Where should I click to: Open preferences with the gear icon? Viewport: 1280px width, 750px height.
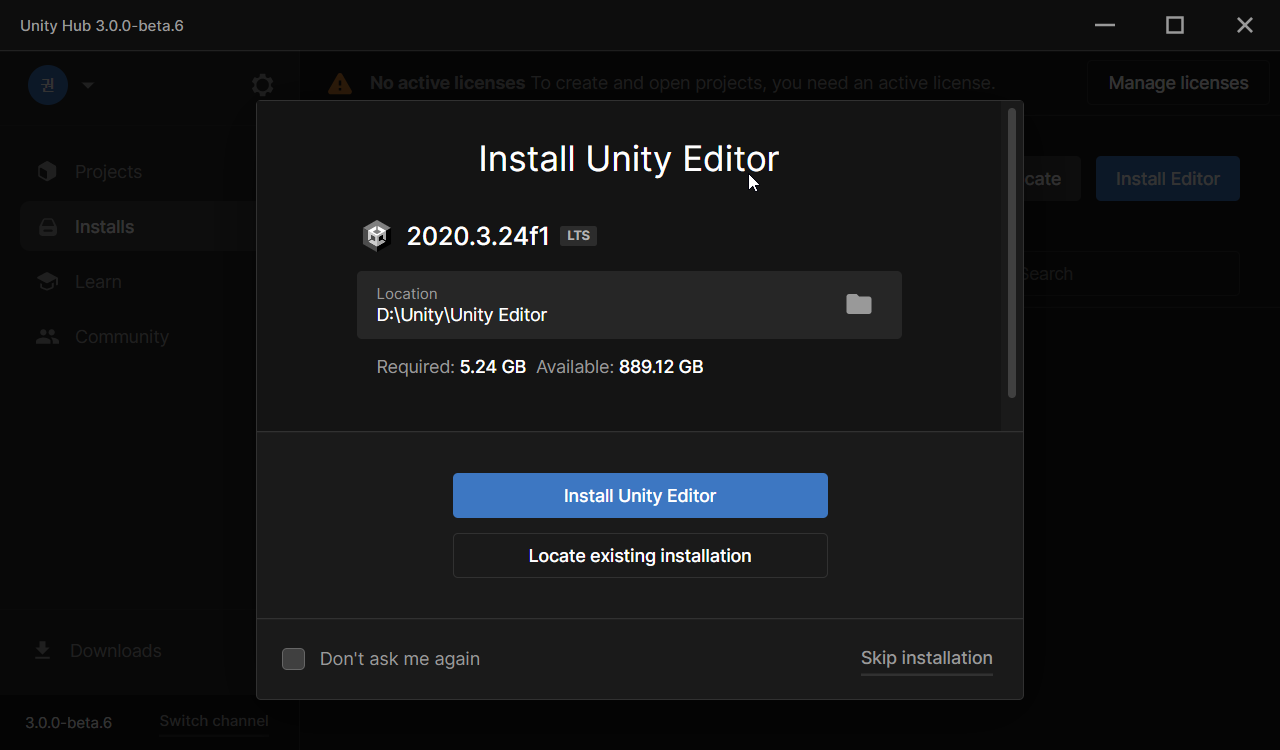point(262,85)
